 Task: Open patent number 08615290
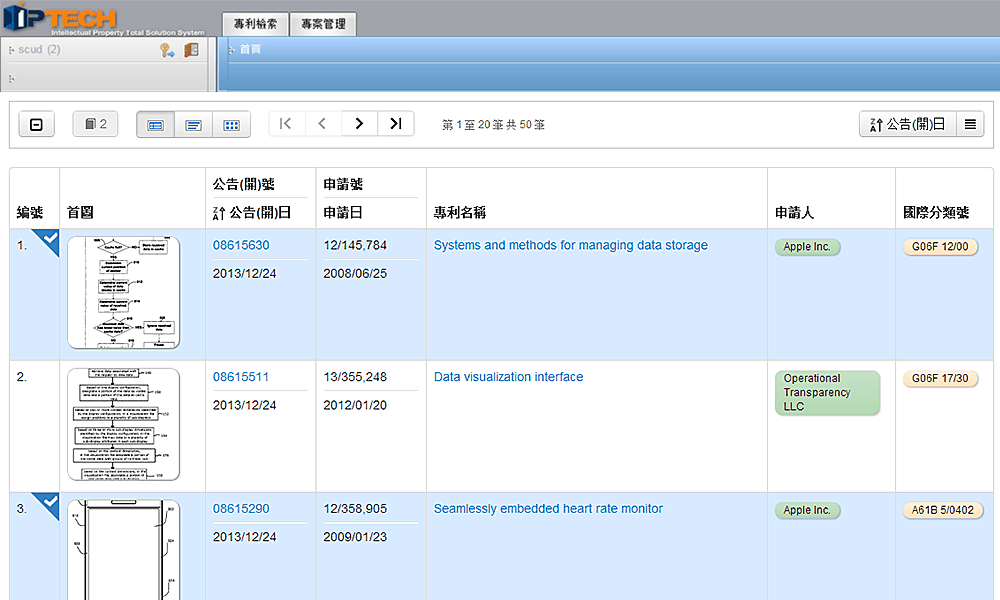coord(241,509)
